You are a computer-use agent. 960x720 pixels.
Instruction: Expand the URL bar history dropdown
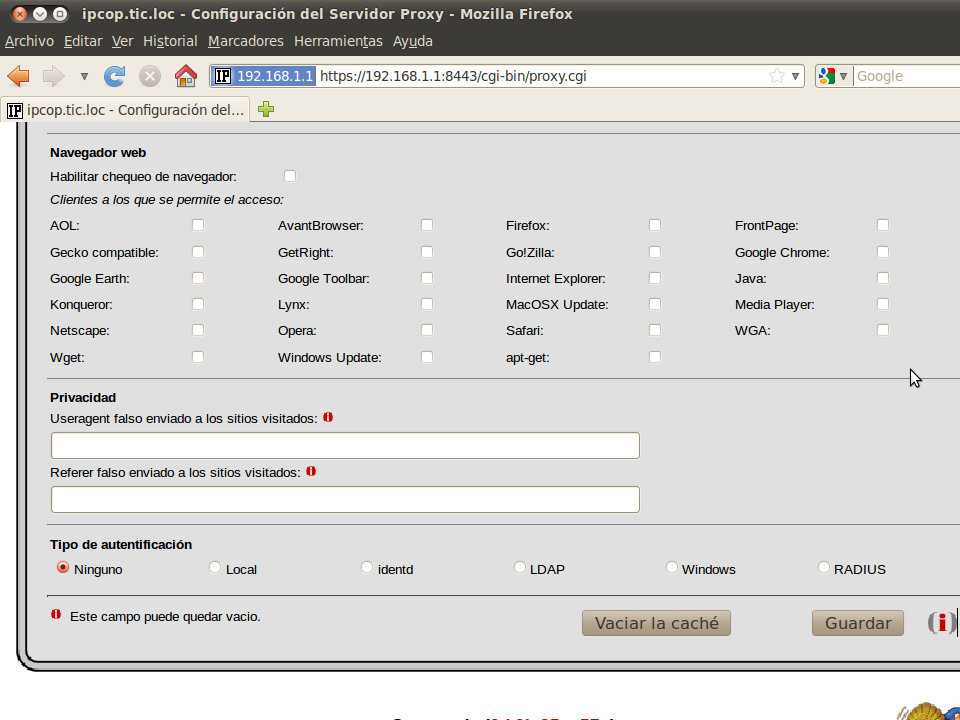click(796, 76)
